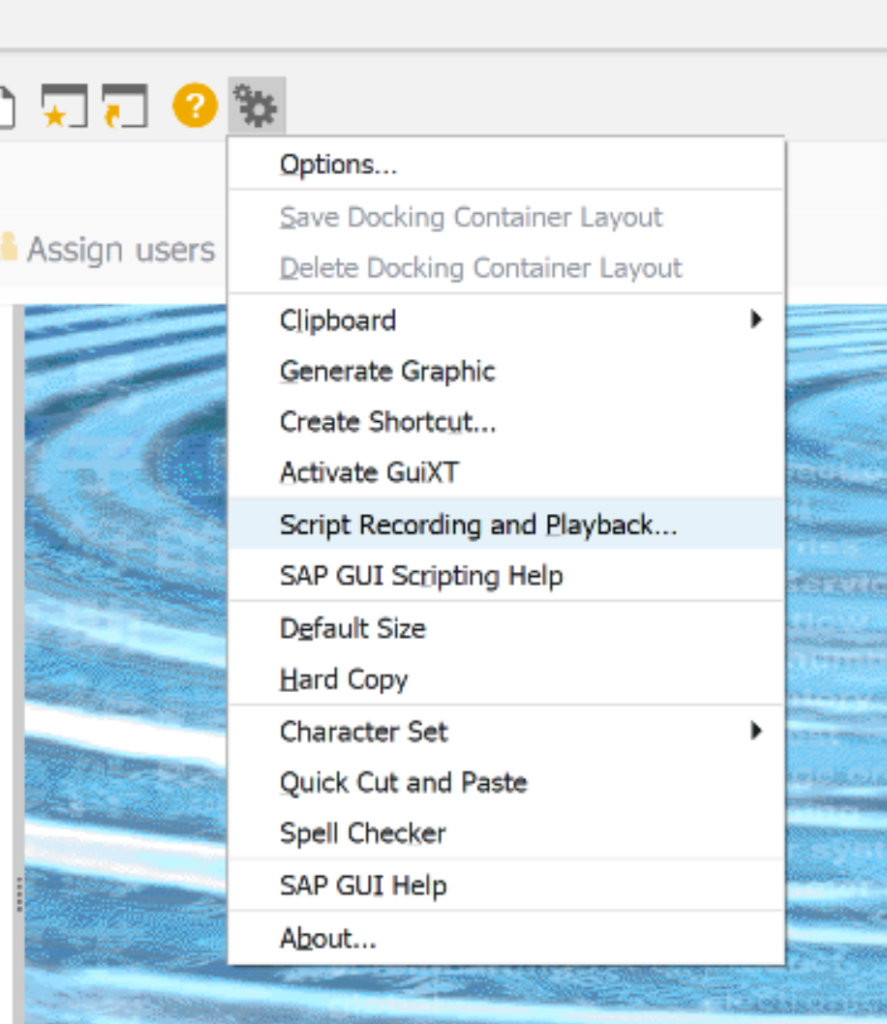Enable Quick Cut and Paste

coord(400,782)
